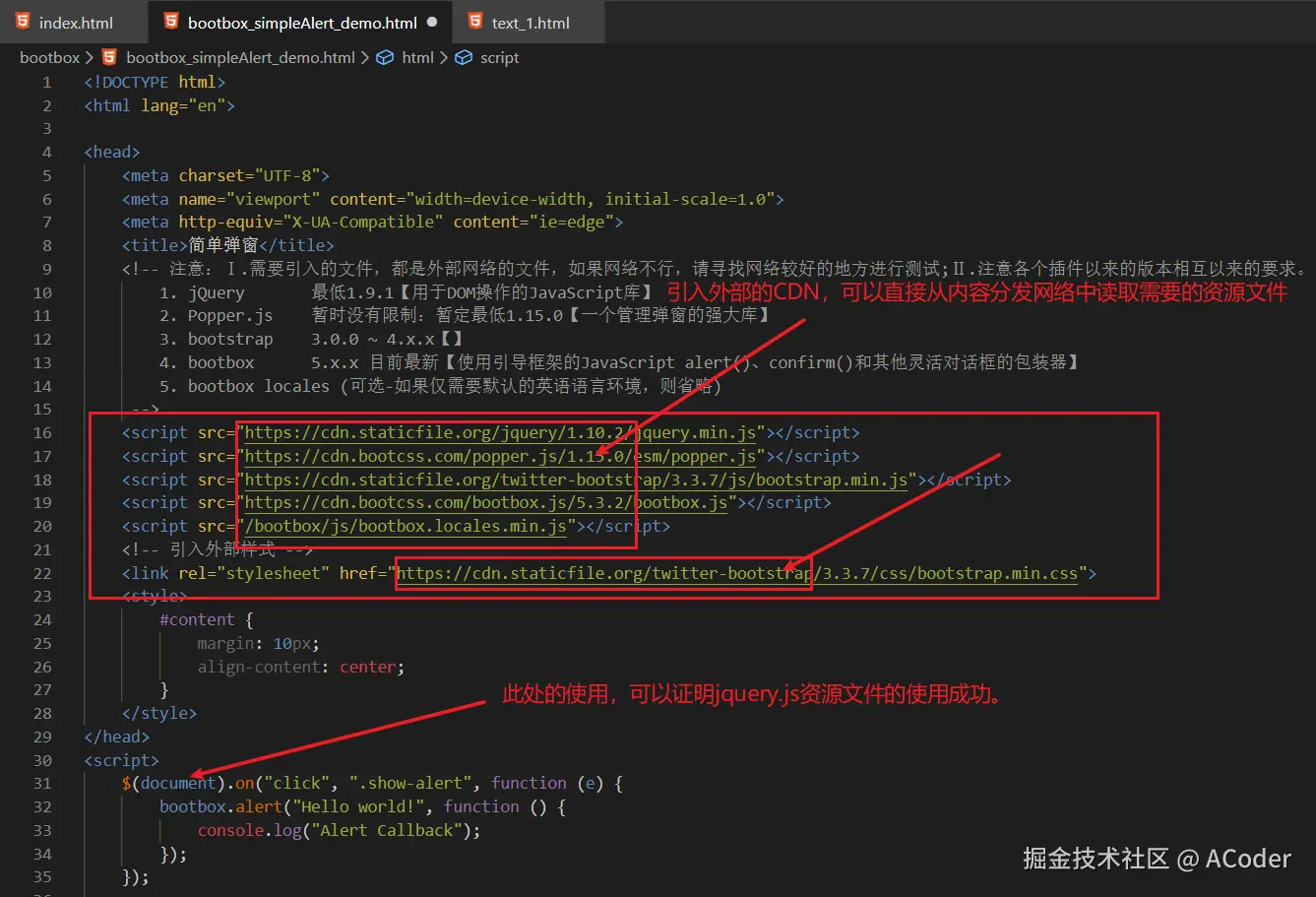
Task: Follow the bootbox.locales.min.js path
Action: pyautogui.click(x=406, y=526)
